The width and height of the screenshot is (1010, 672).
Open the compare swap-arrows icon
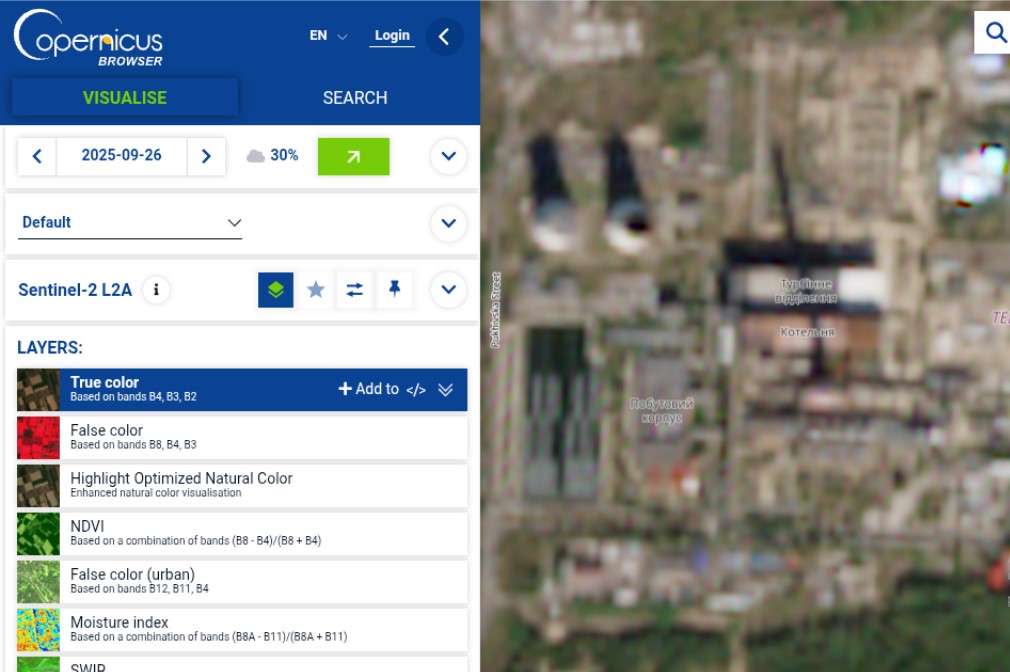point(355,290)
